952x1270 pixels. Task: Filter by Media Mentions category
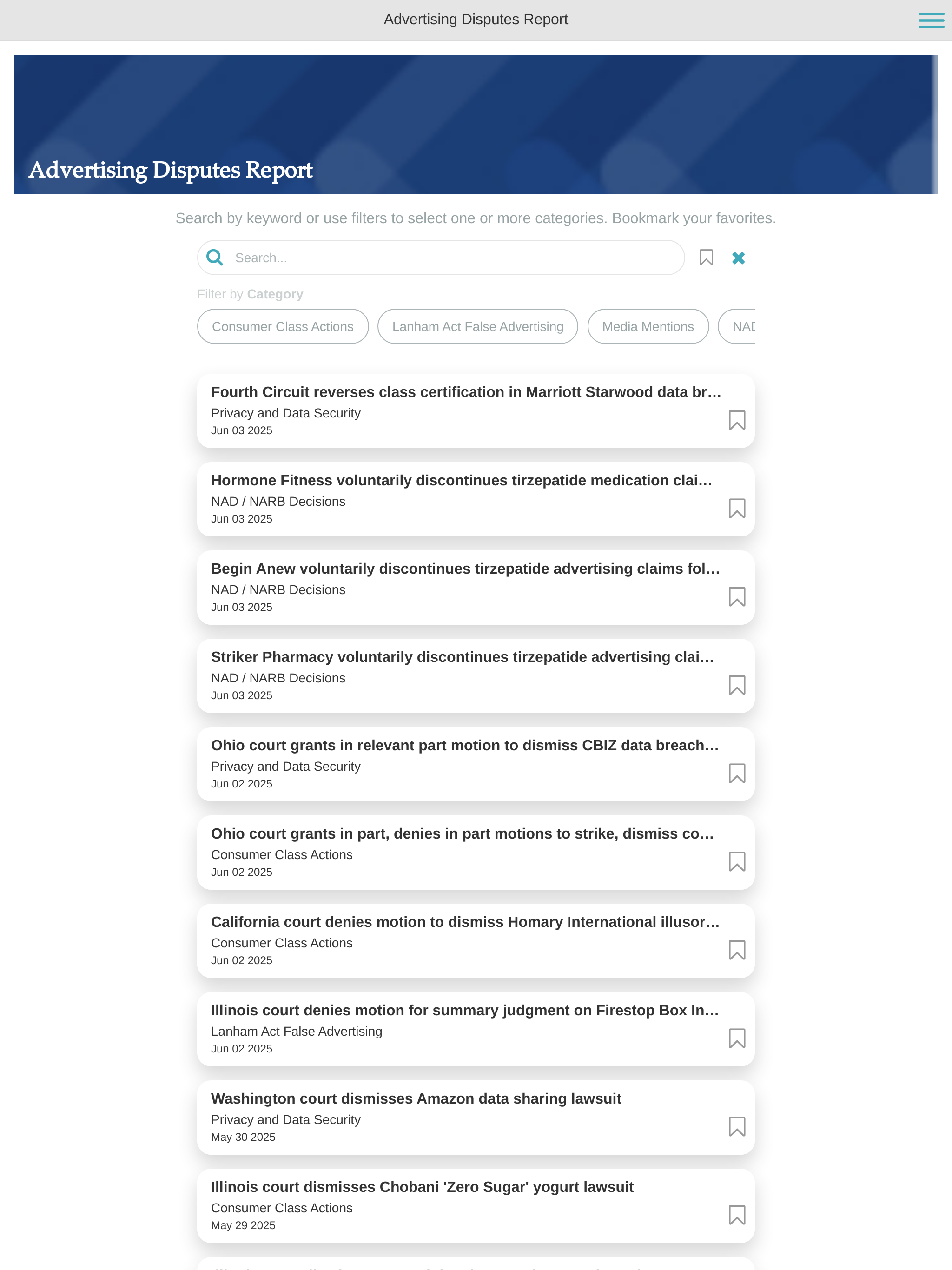(x=648, y=326)
